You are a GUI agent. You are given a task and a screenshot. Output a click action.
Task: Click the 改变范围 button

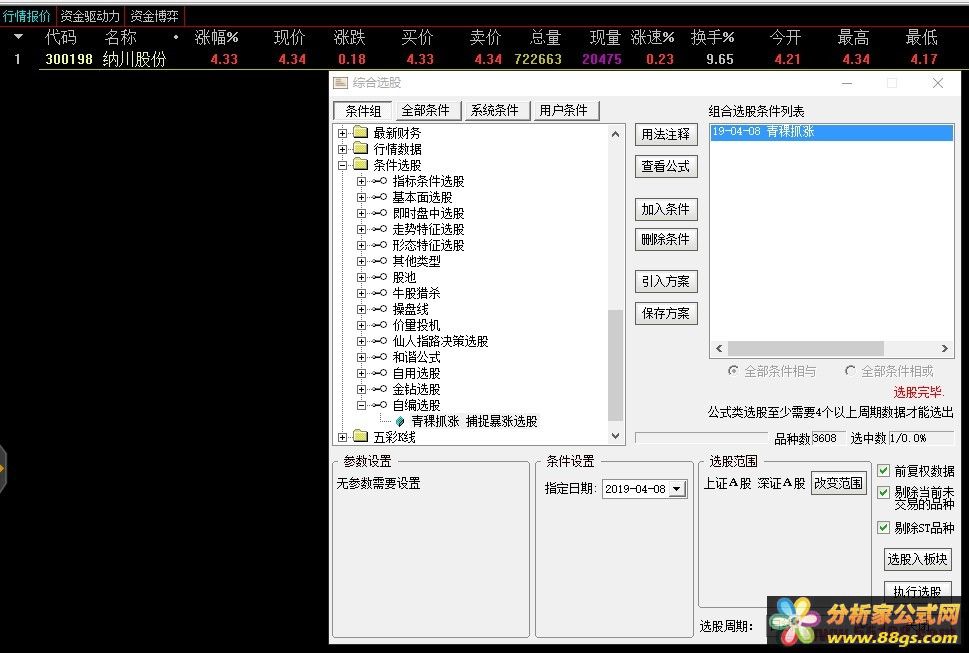[839, 483]
